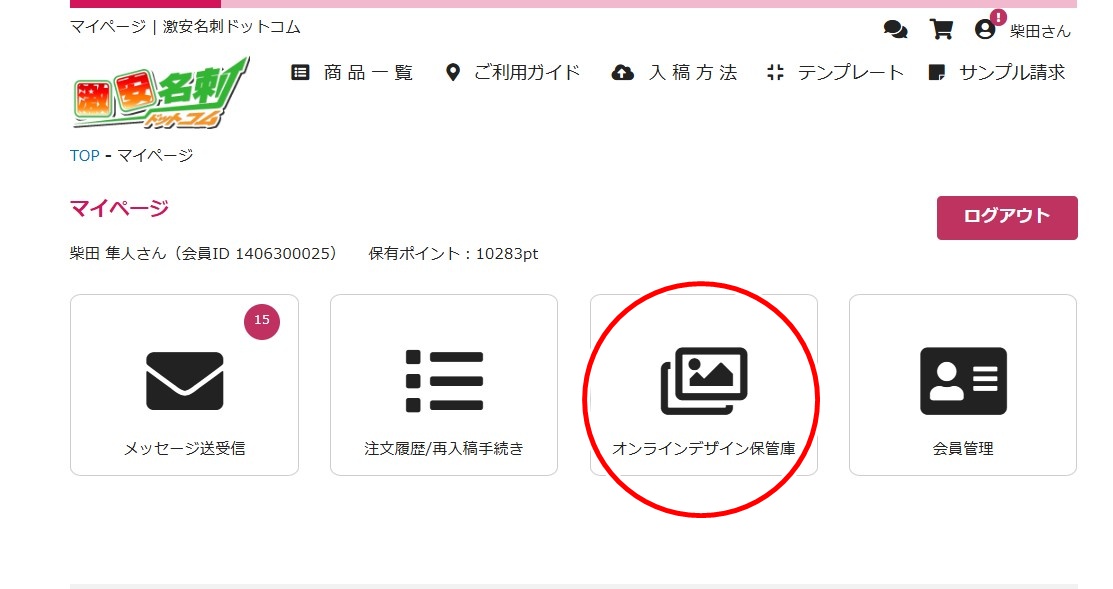Click the ID card icon for member management
This screenshot has height=589, width=1113.
pos(963,381)
